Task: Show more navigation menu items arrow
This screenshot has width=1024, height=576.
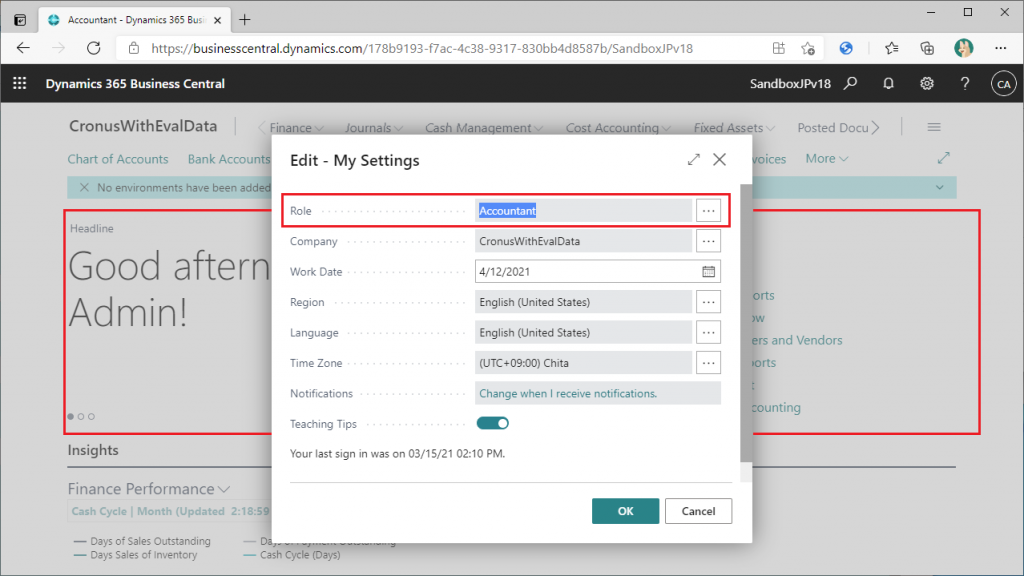Action: click(x=876, y=128)
